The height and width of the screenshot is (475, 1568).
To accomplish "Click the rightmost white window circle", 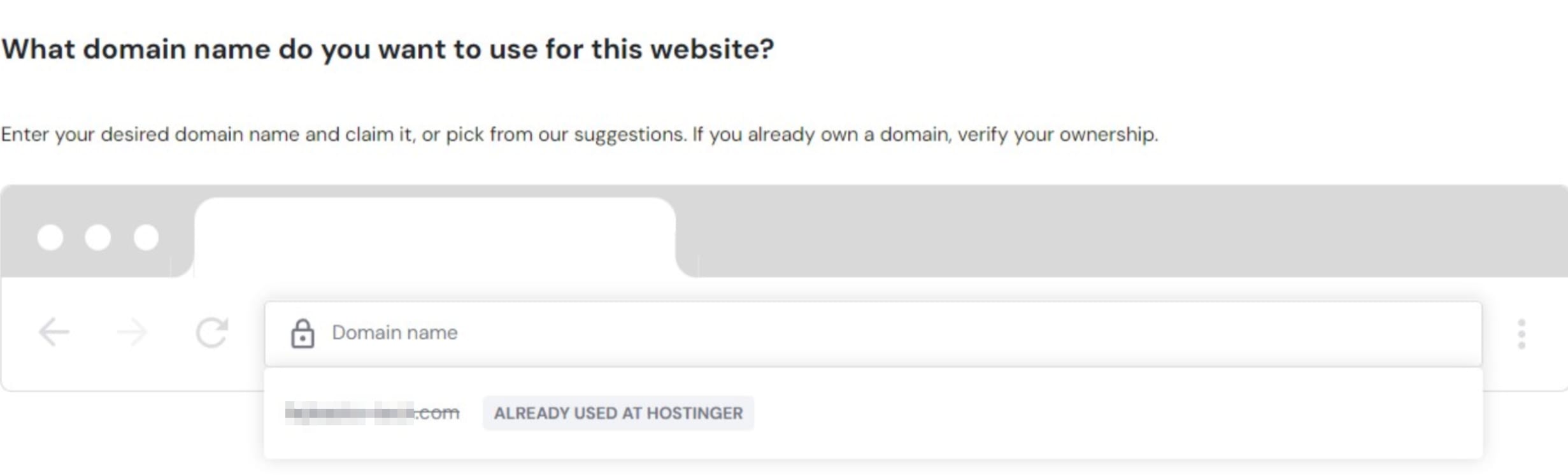I will (146, 237).
